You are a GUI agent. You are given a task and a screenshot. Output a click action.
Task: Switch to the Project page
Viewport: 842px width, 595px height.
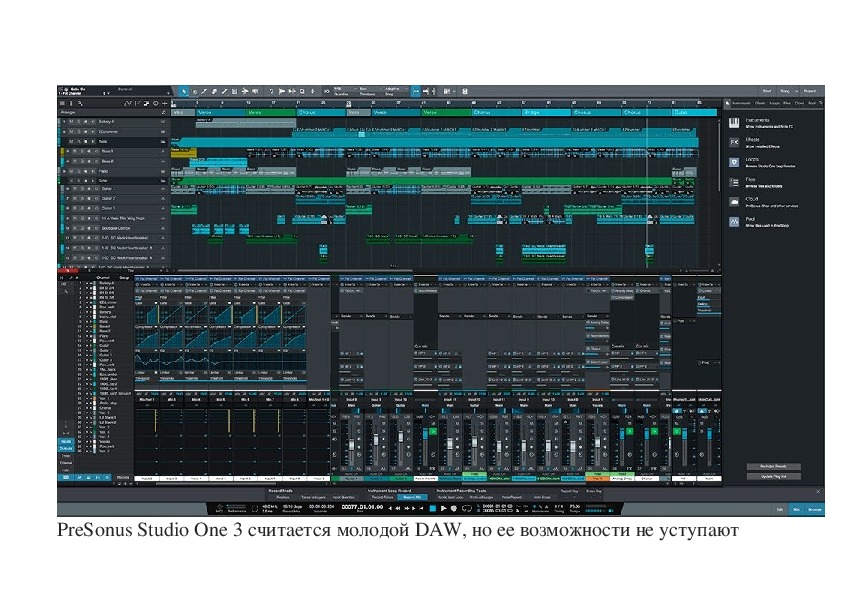810,91
